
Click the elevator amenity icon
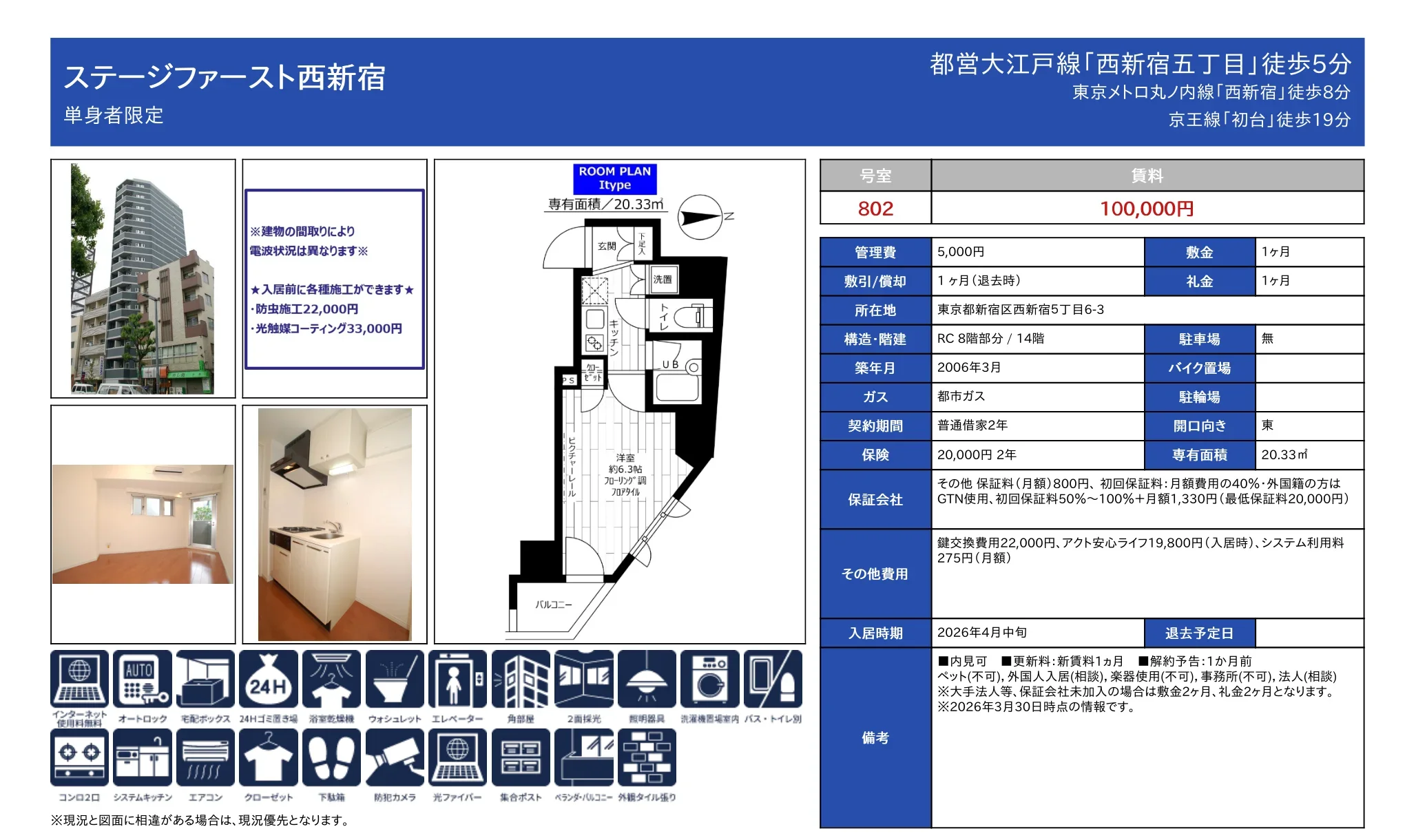point(457,679)
